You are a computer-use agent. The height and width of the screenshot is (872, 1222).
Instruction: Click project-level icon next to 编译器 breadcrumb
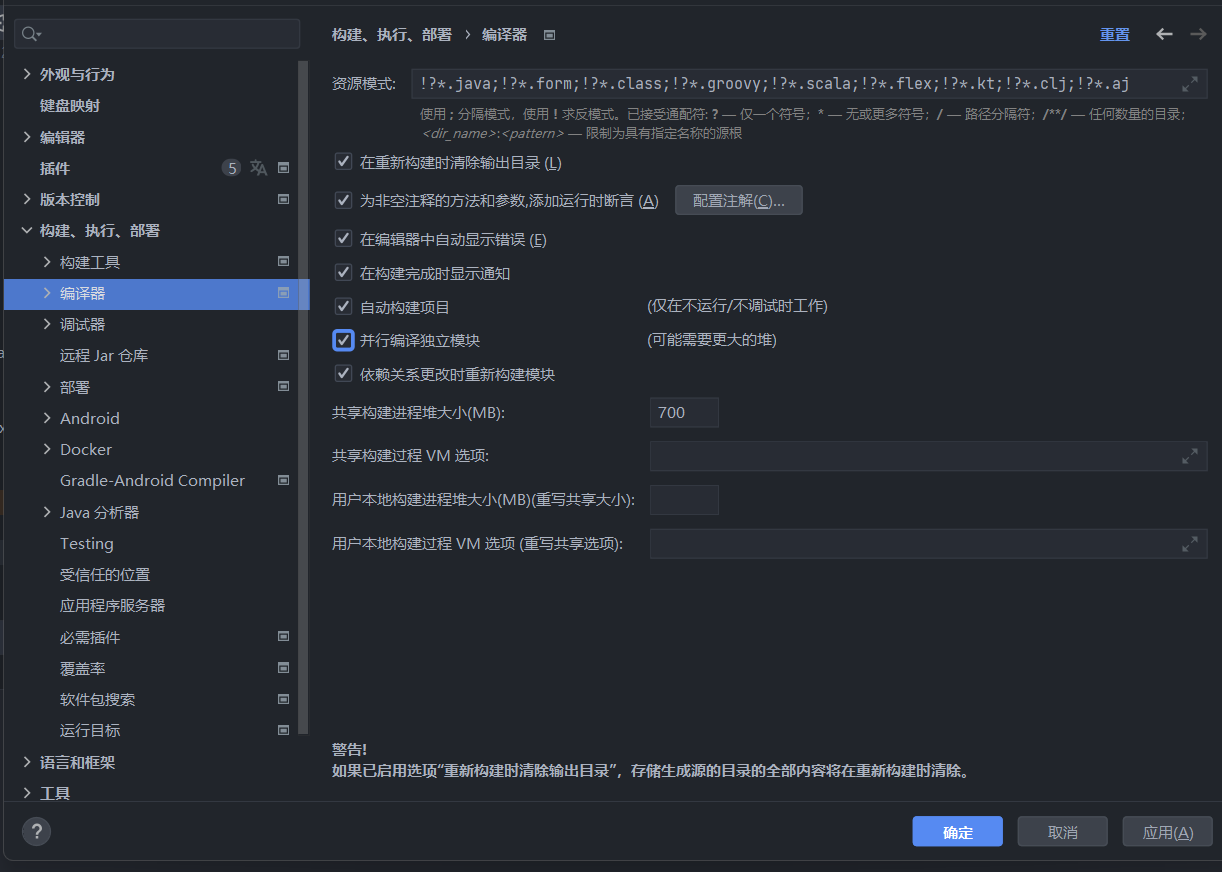pyautogui.click(x=549, y=35)
